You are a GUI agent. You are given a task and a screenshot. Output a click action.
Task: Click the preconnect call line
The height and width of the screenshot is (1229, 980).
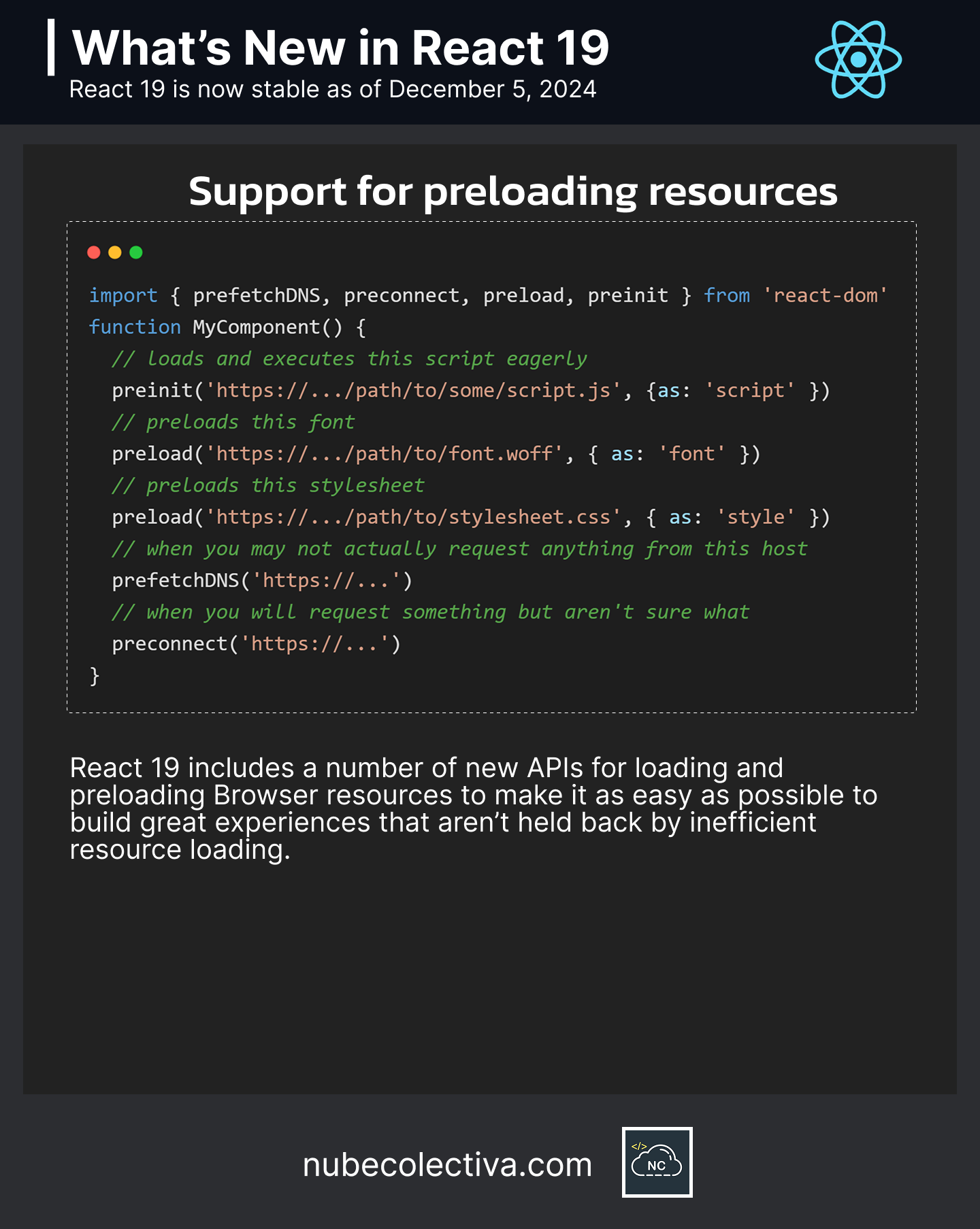(257, 644)
